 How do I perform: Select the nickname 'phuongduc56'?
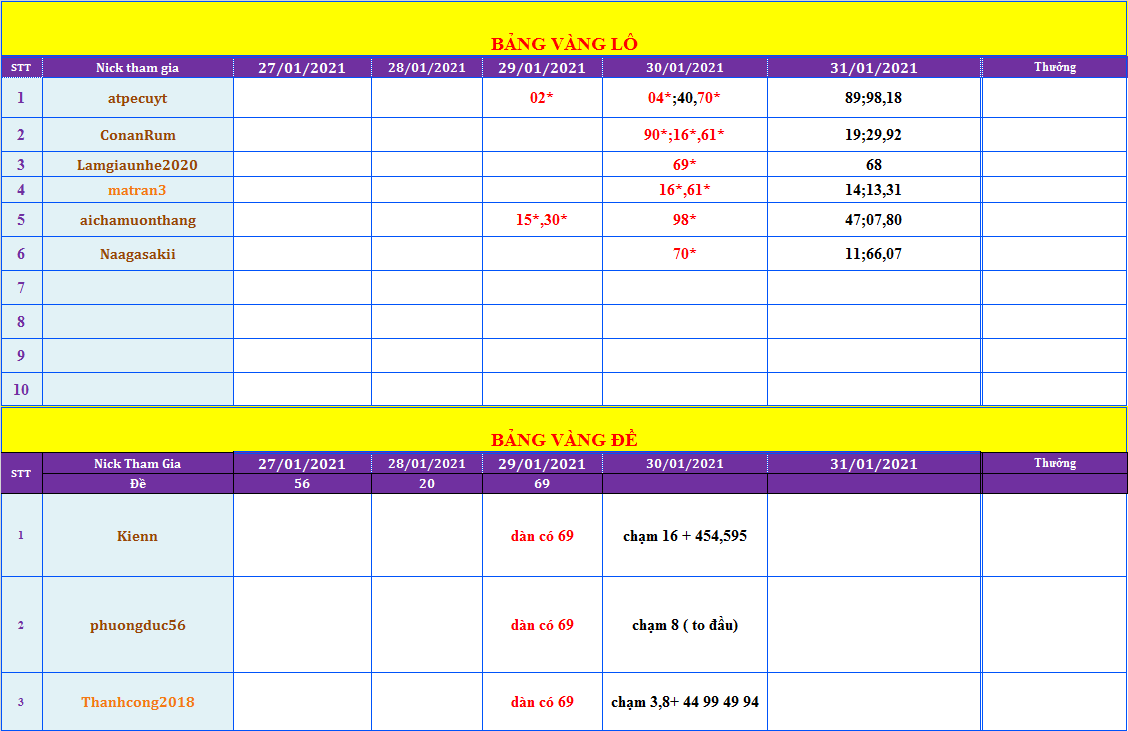[137, 625]
